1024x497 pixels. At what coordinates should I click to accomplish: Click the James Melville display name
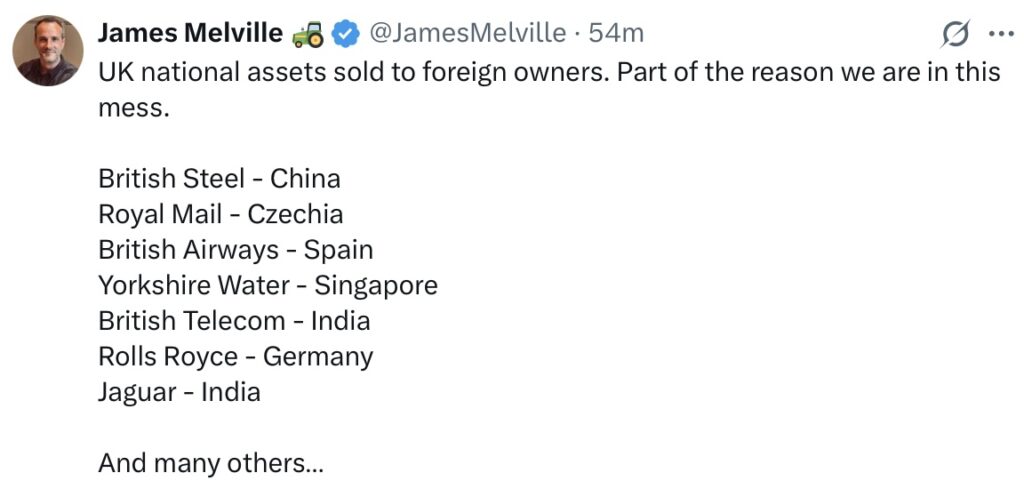(x=191, y=33)
